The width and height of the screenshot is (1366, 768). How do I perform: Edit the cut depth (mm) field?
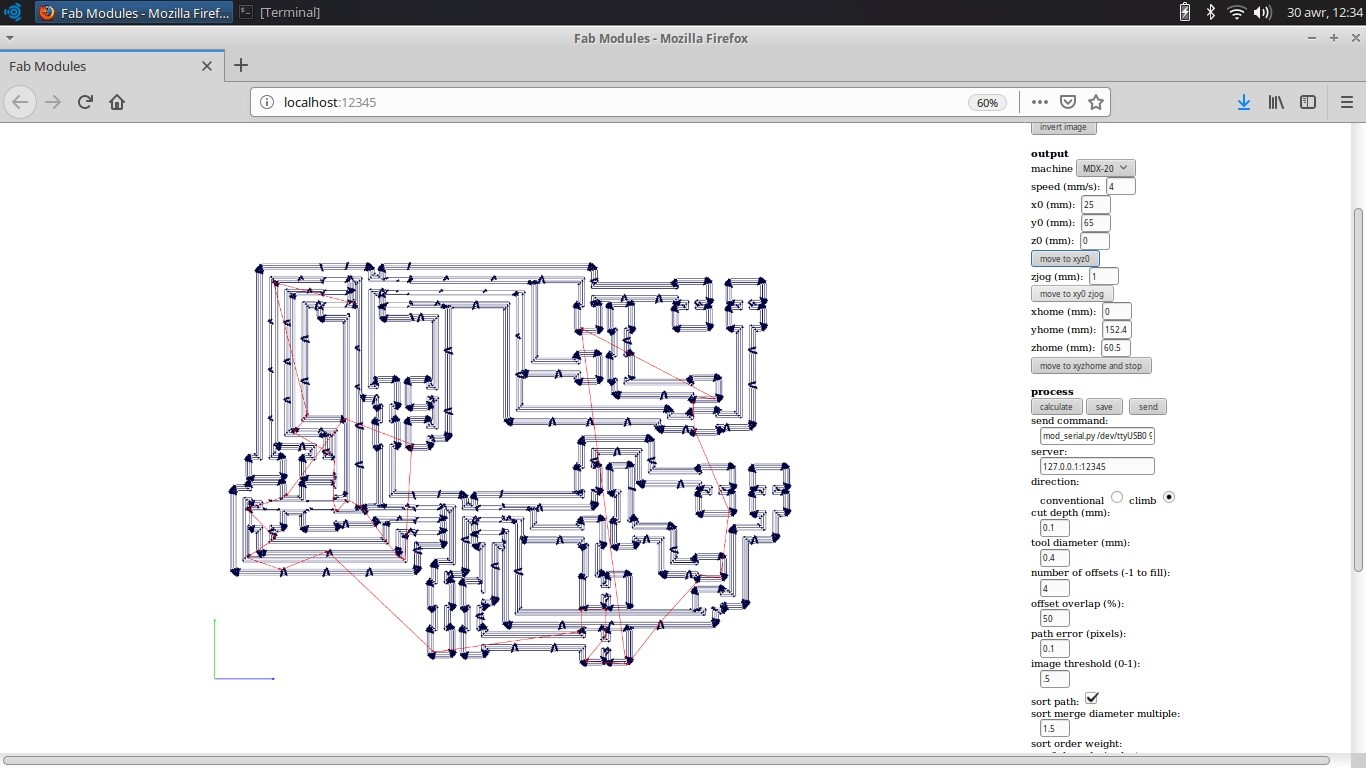1055,528
